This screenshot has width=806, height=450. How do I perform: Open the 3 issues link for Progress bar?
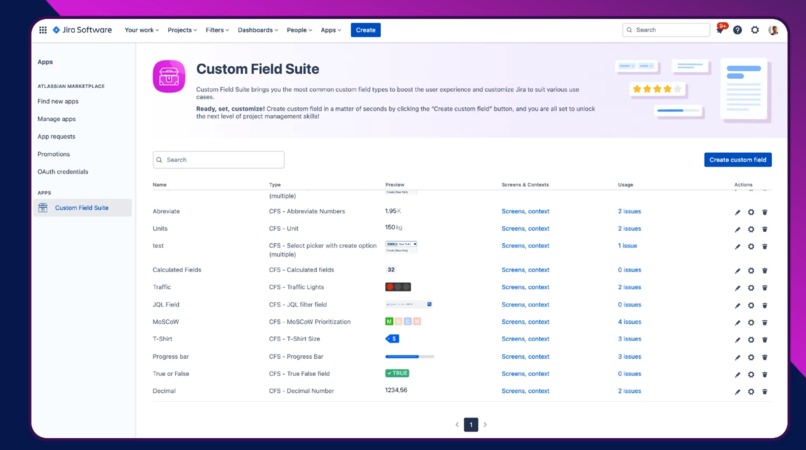pyautogui.click(x=629, y=356)
